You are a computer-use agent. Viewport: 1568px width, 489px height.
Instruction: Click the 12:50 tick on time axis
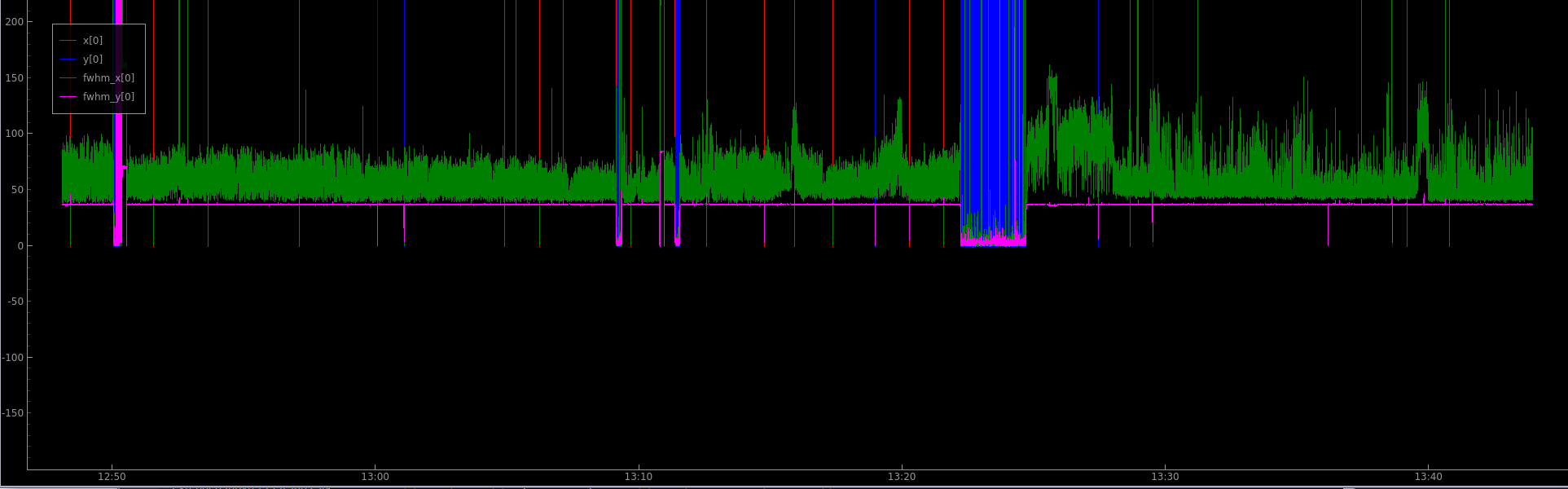coord(112,477)
